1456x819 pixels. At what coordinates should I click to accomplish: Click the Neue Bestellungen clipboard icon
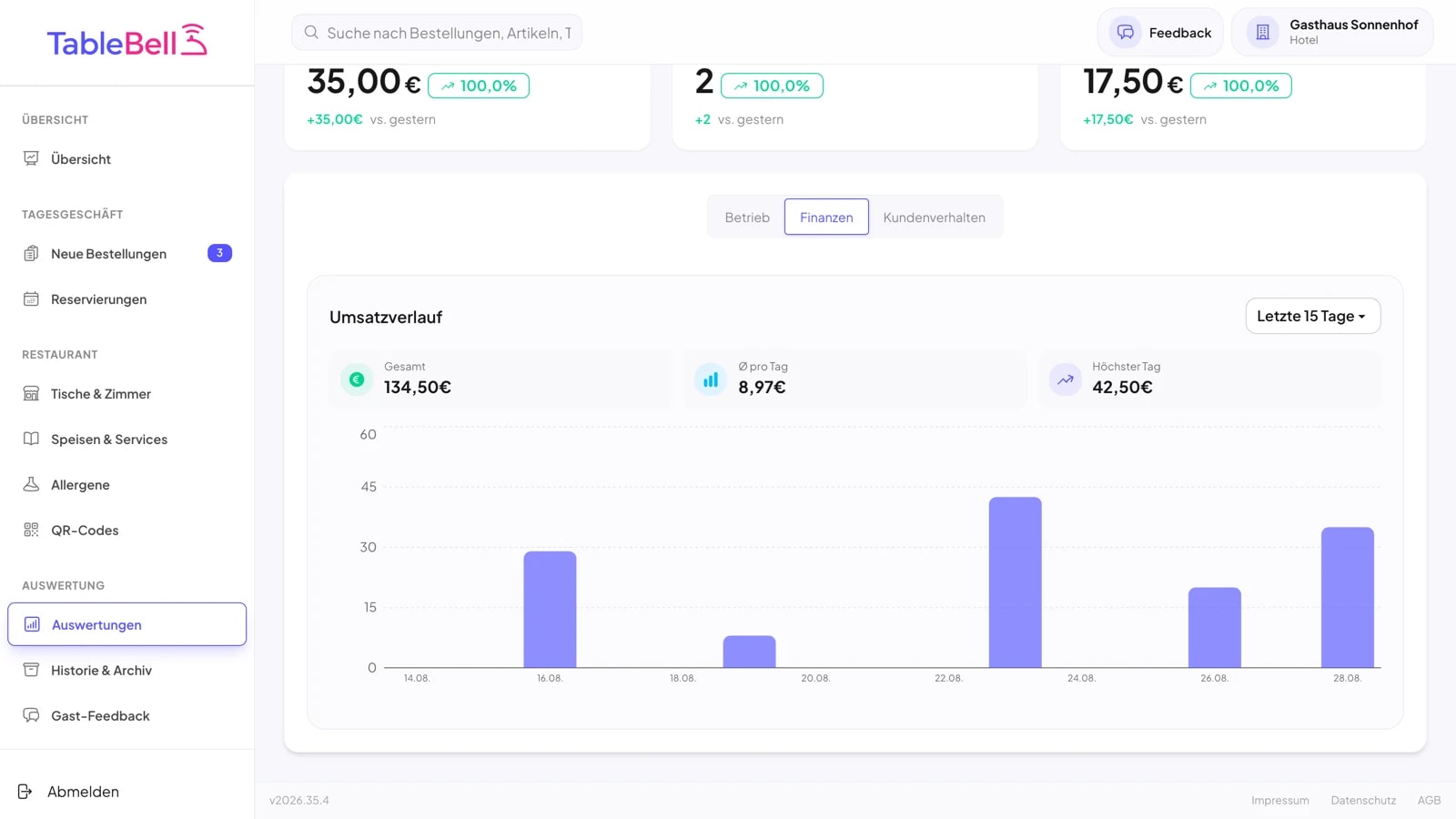31,253
